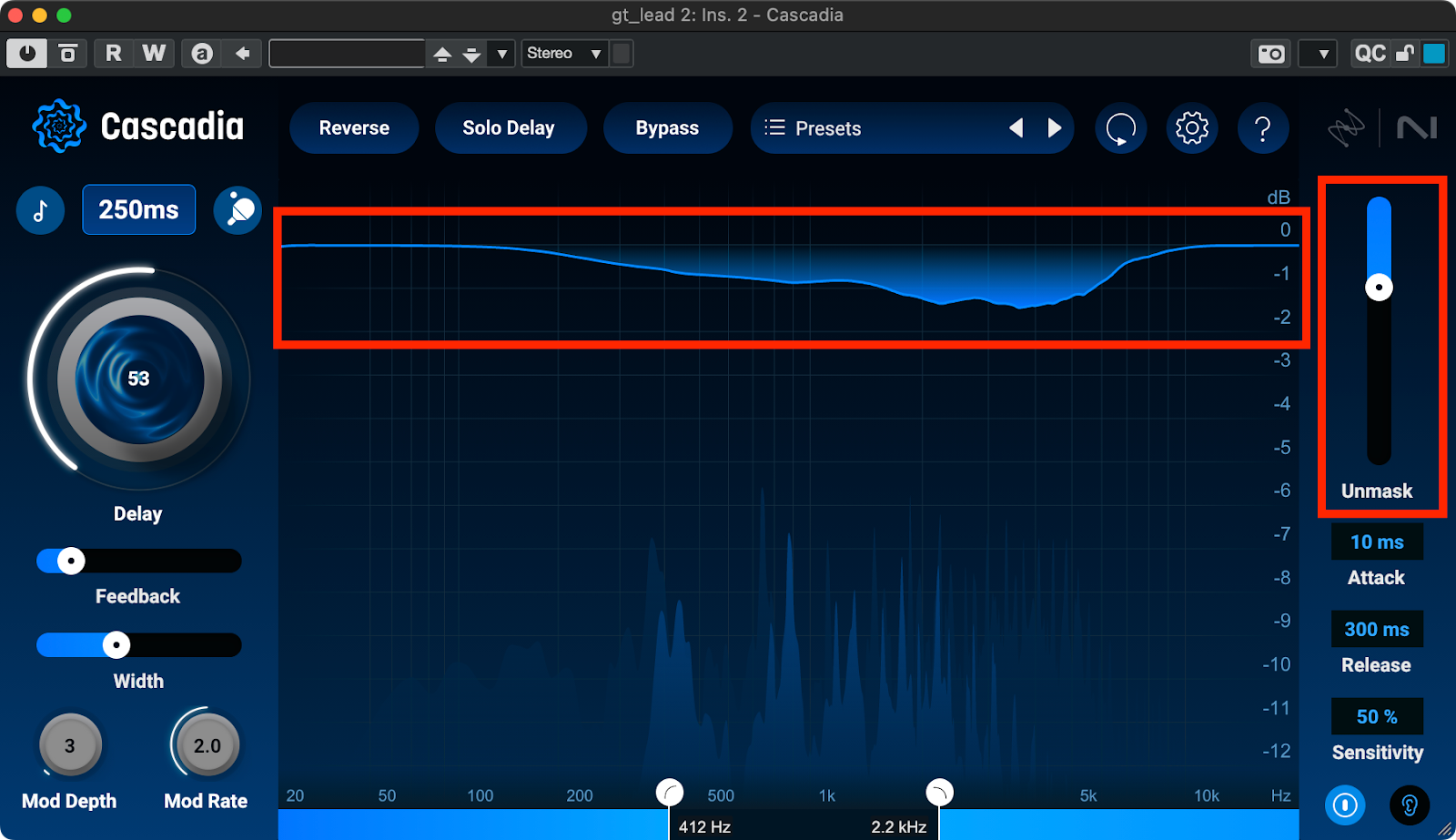Enable Write automation (W) button
1456x840 pixels.
coord(154,54)
